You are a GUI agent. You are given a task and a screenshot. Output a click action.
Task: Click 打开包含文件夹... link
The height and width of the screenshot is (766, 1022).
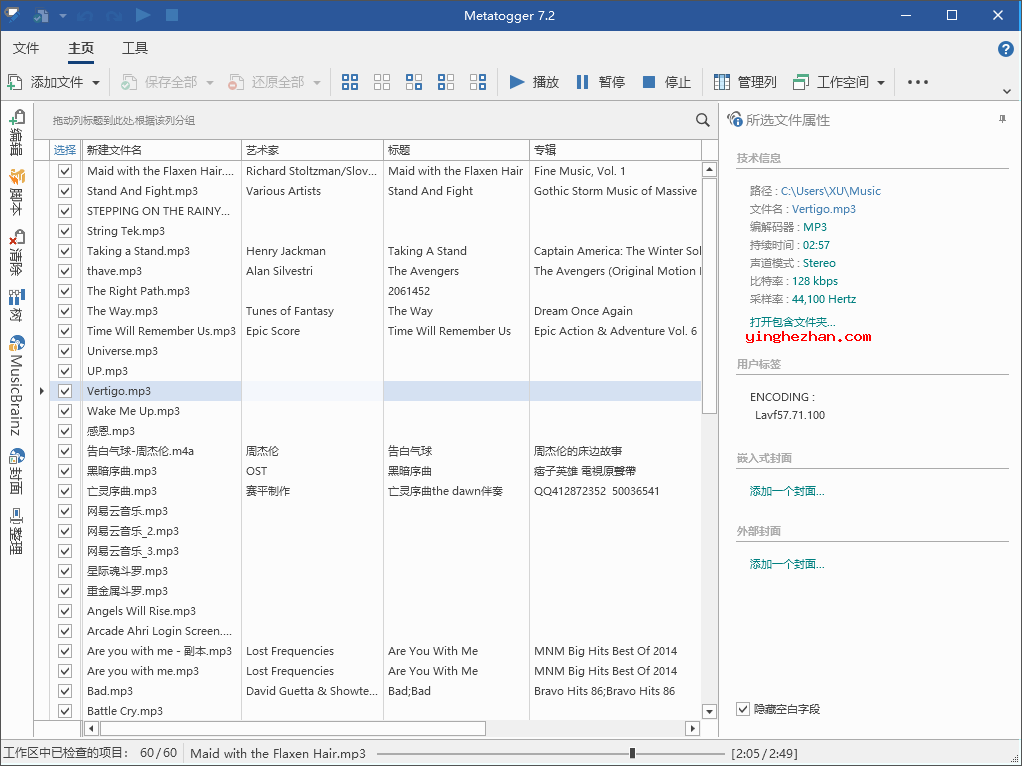pyautogui.click(x=792, y=322)
